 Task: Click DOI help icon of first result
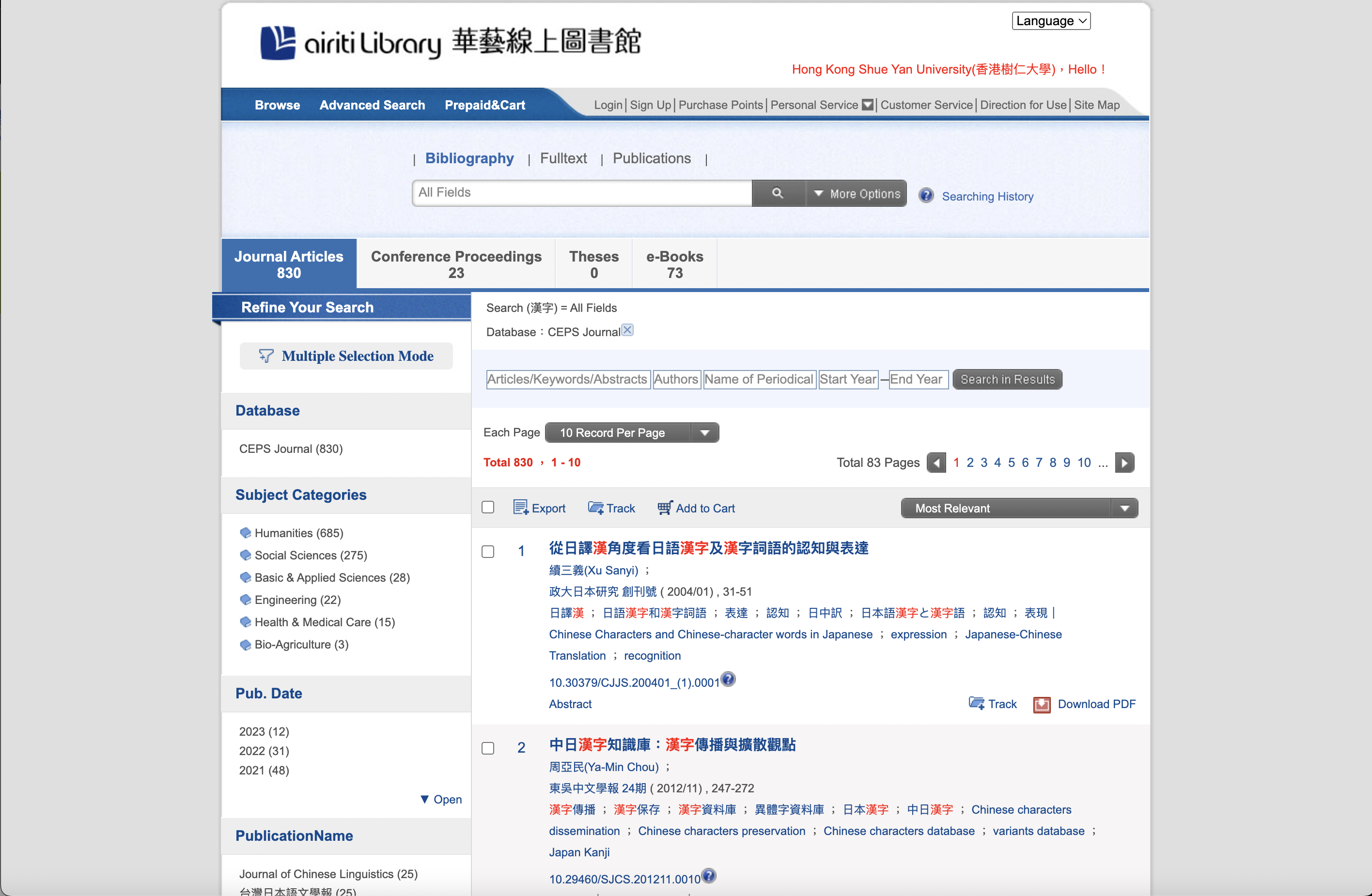coord(728,680)
